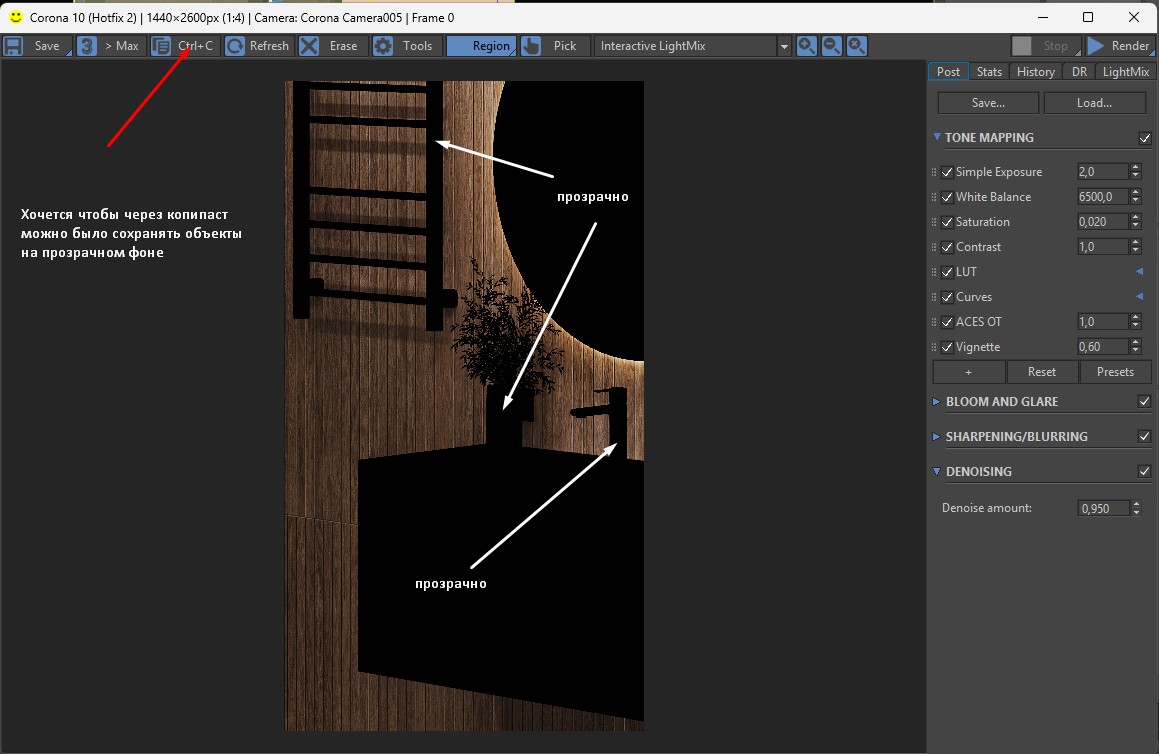Collapse the TONE MAPPING section
Screen dimensions: 1159x754
click(937, 137)
